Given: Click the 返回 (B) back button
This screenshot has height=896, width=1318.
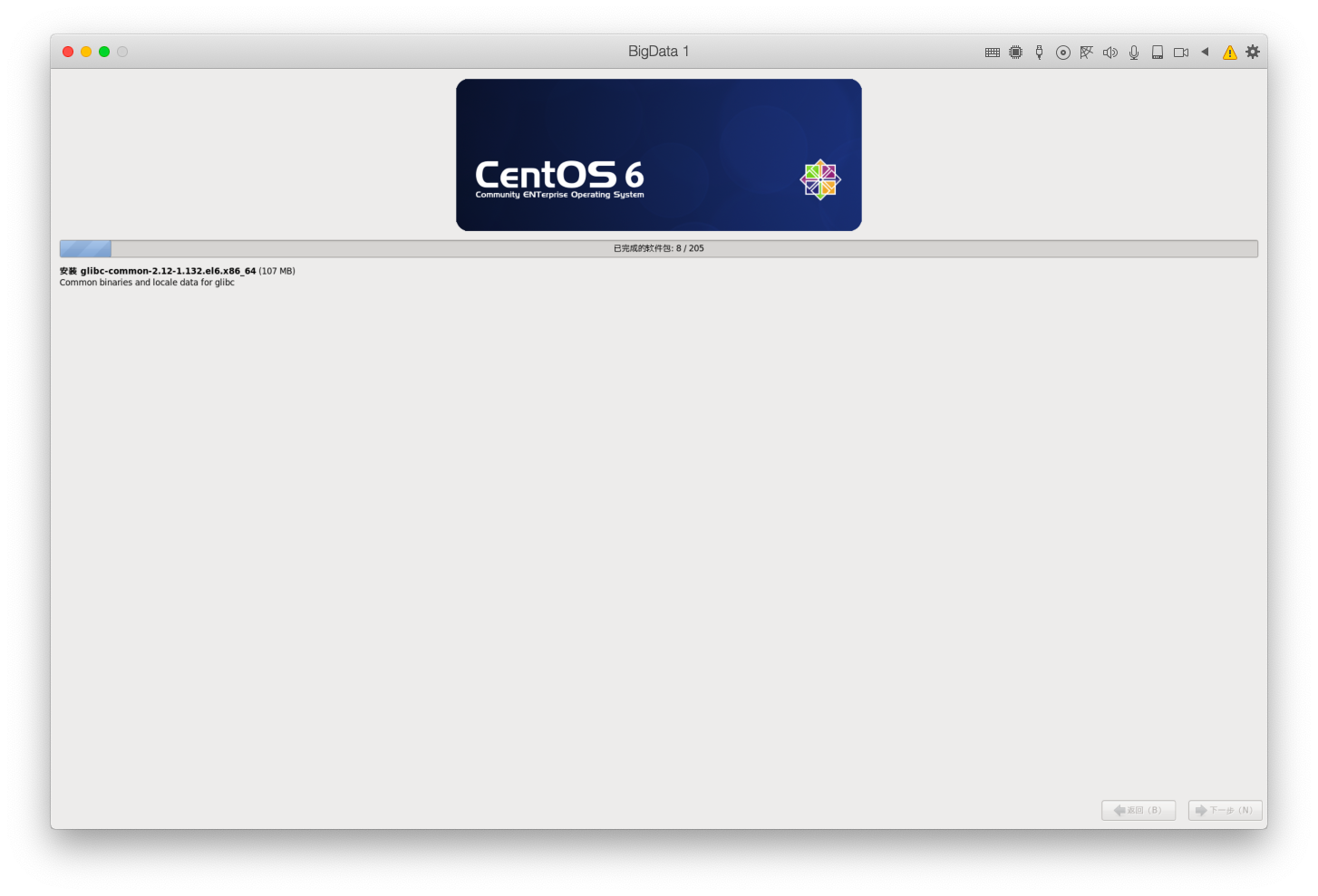Looking at the screenshot, I should tap(1139, 810).
